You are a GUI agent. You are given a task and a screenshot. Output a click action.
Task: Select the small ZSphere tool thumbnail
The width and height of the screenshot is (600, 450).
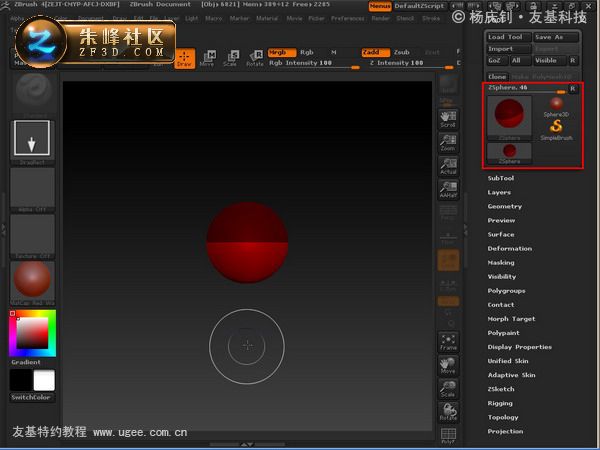(x=509, y=153)
